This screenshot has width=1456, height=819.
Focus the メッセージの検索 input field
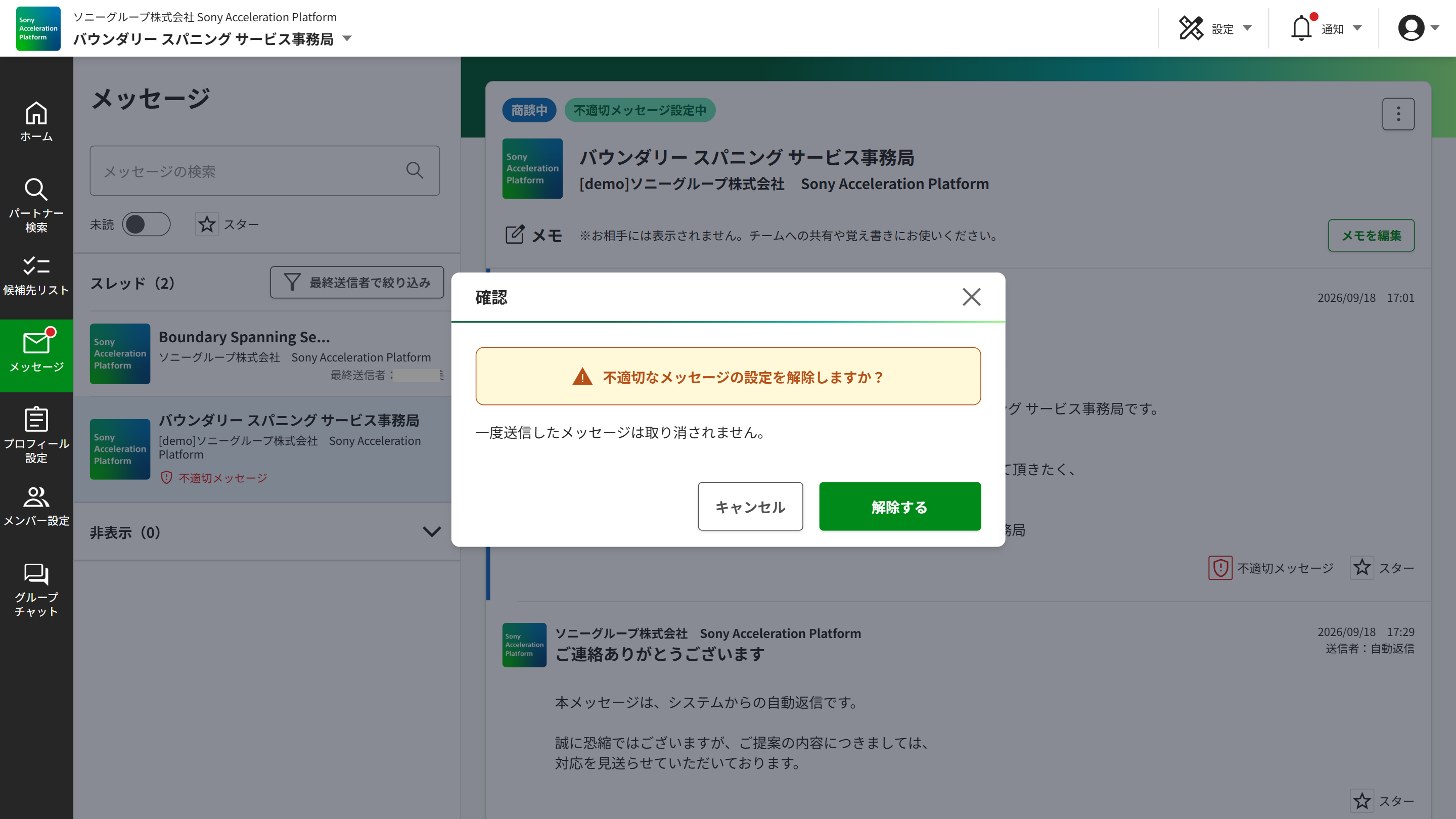264,171
